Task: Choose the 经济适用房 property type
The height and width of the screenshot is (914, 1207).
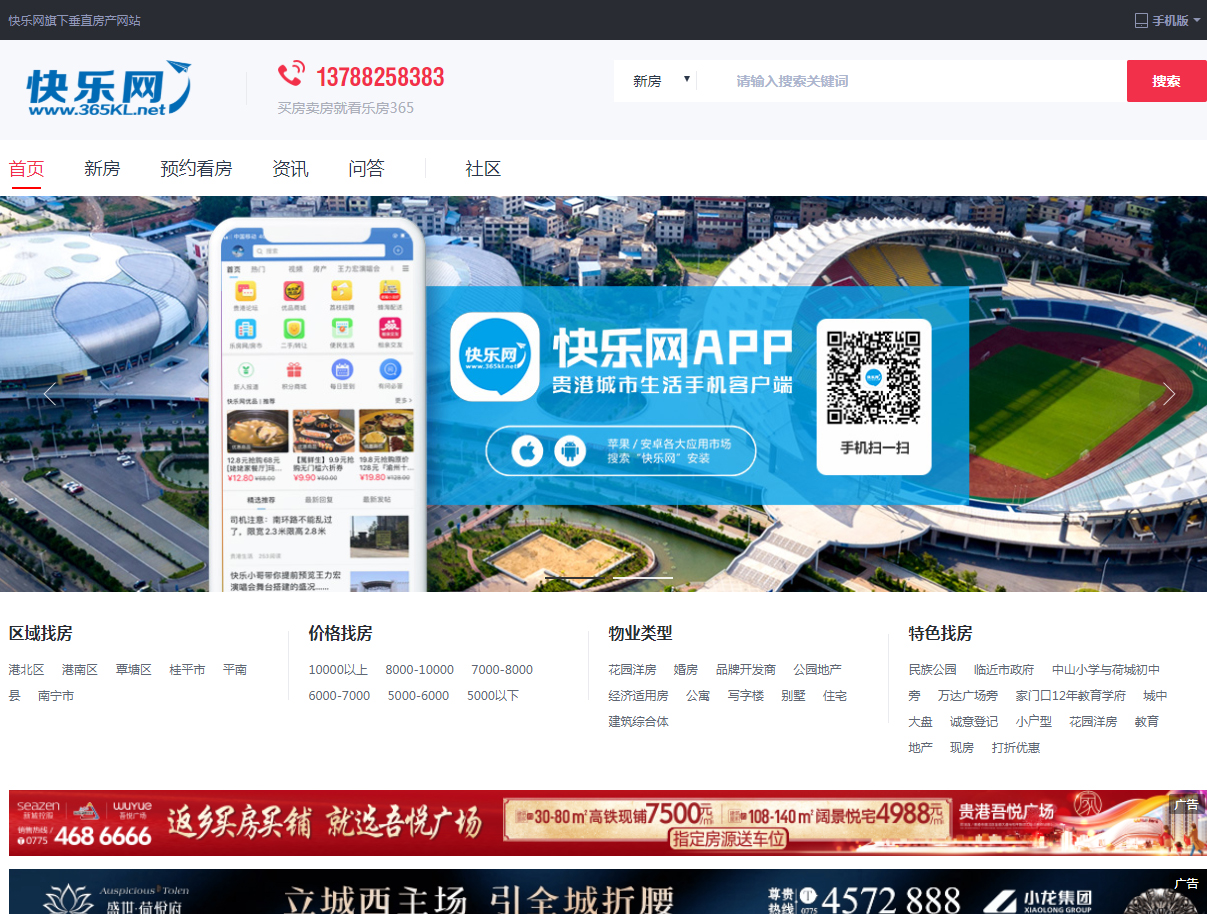Action: (638, 695)
